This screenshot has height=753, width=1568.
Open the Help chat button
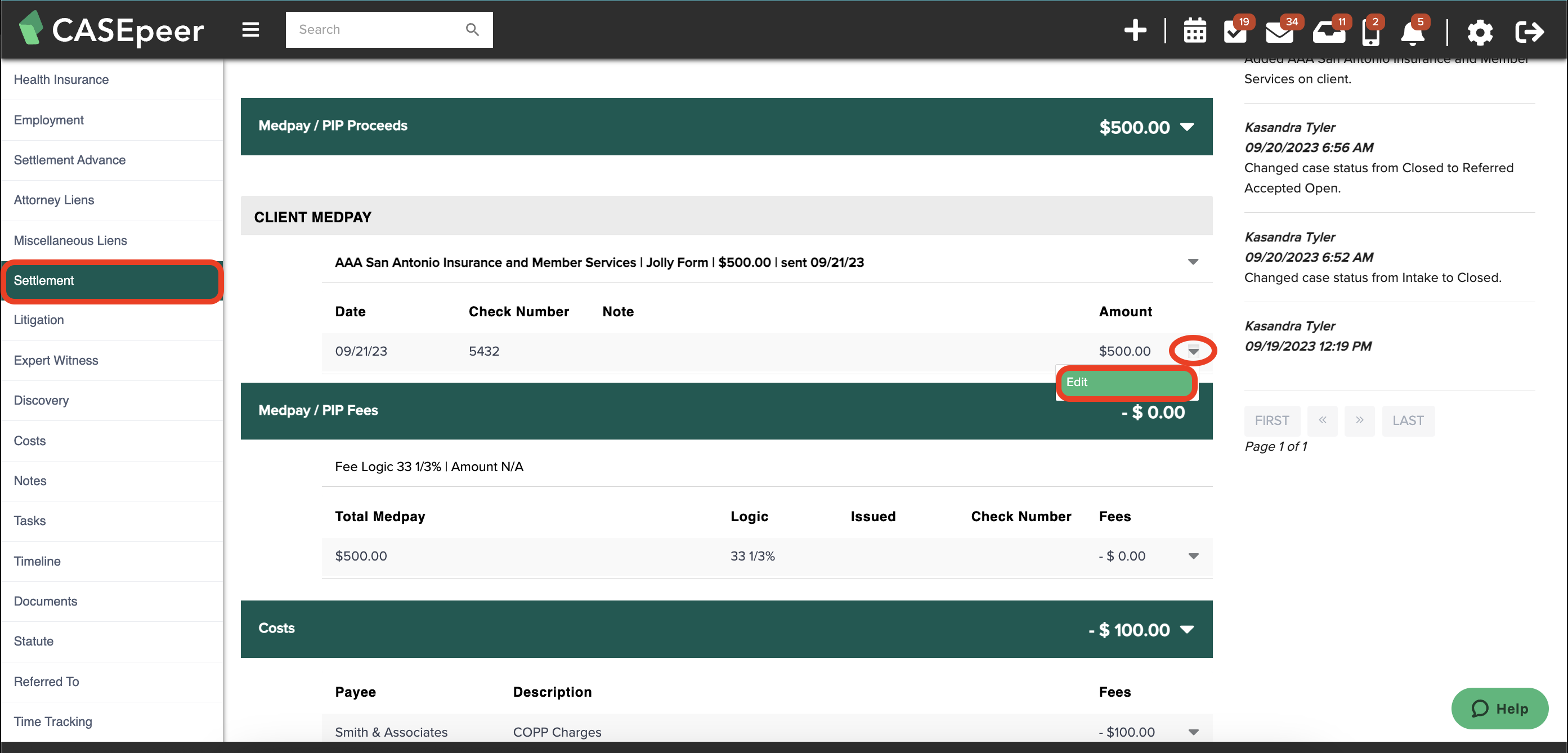tap(1499, 709)
